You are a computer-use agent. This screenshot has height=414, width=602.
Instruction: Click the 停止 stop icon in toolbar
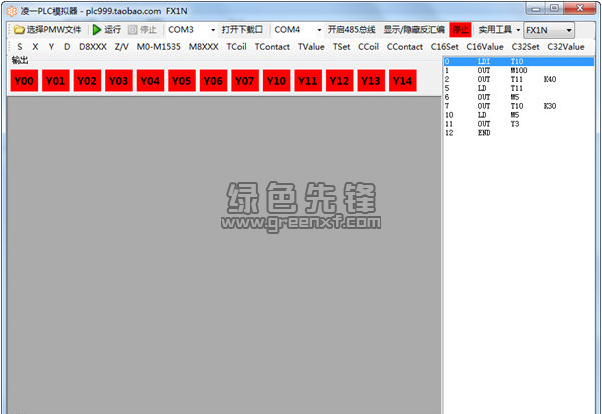[135, 30]
